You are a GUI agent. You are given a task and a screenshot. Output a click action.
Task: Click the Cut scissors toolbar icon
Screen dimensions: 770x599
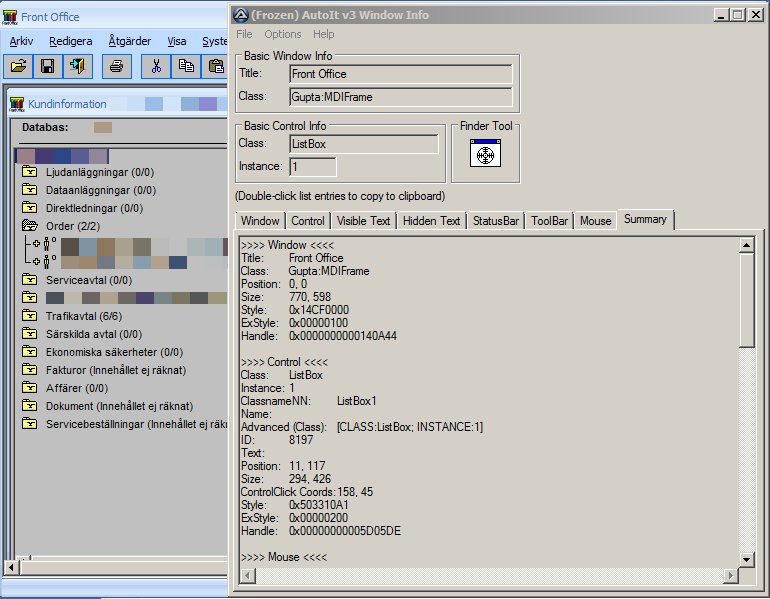click(x=156, y=67)
